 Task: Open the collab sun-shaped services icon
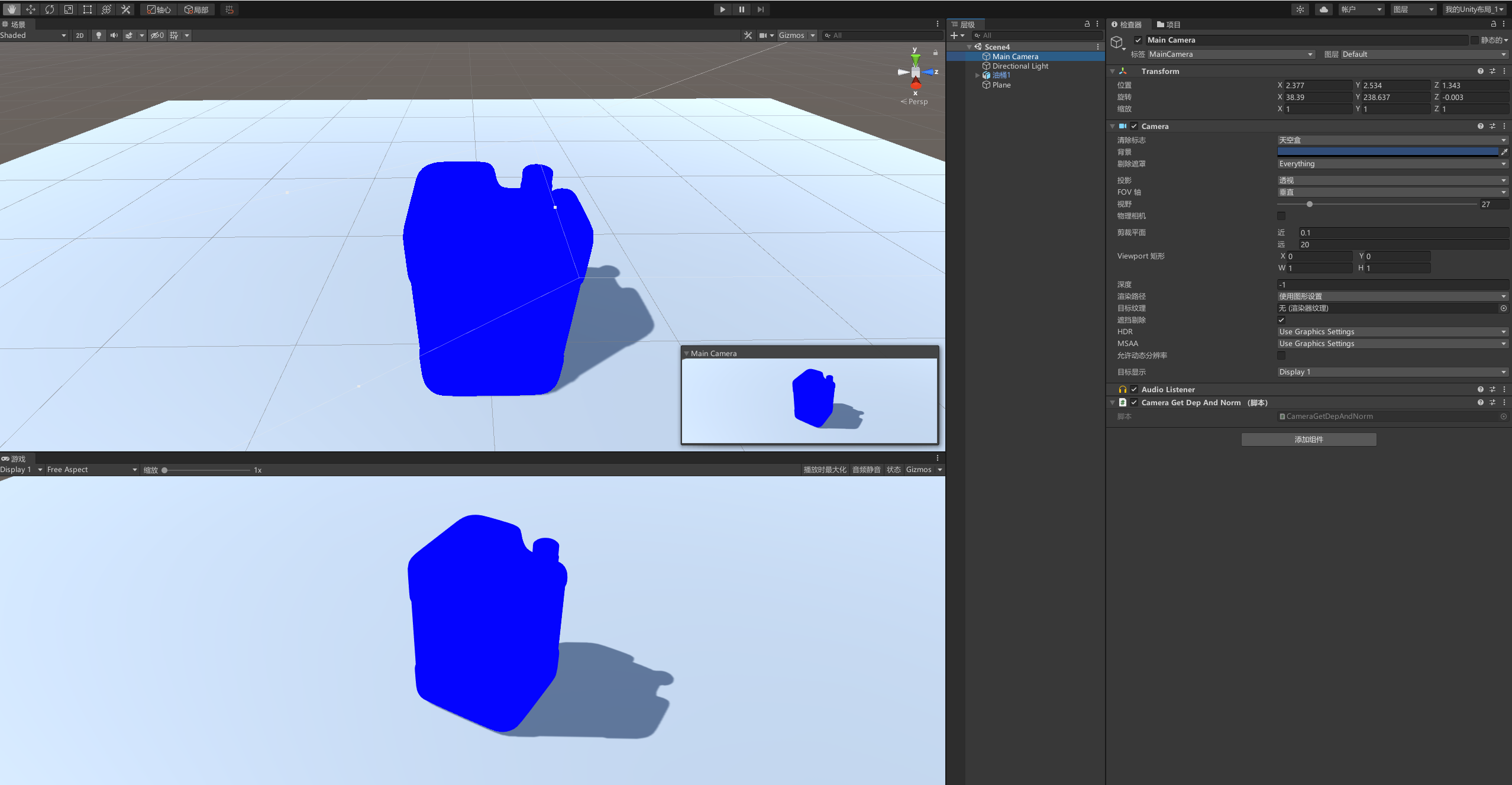[1300, 9]
